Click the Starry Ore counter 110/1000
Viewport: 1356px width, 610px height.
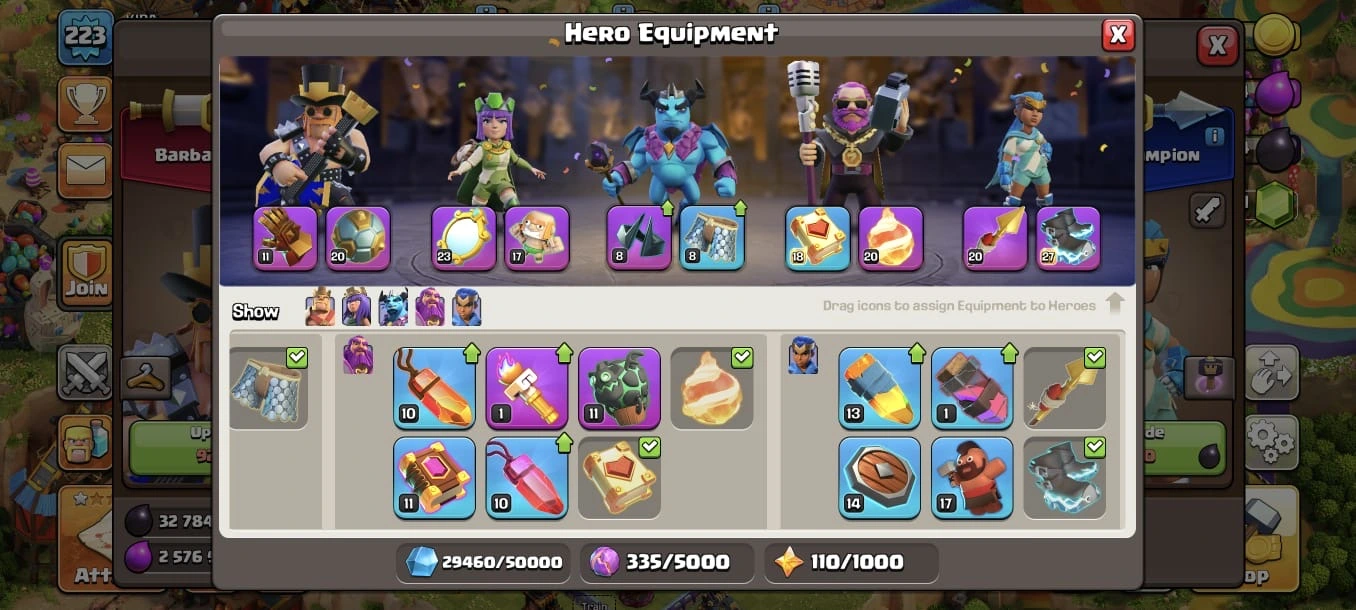point(851,562)
